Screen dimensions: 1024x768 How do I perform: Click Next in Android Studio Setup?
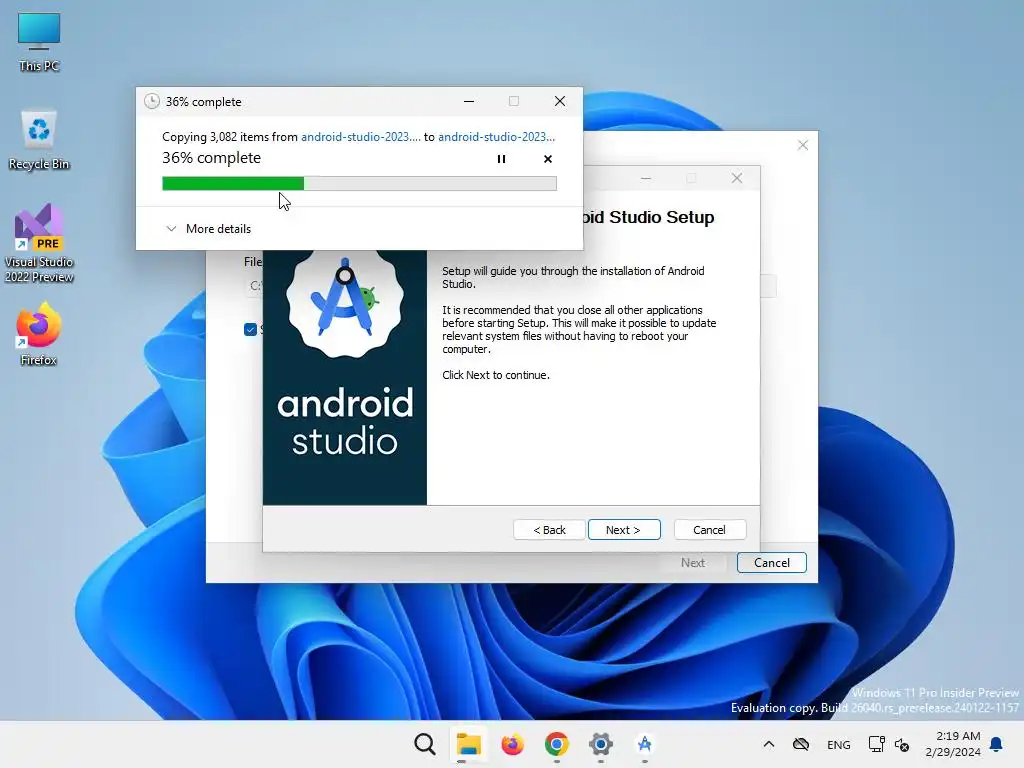[624, 530]
